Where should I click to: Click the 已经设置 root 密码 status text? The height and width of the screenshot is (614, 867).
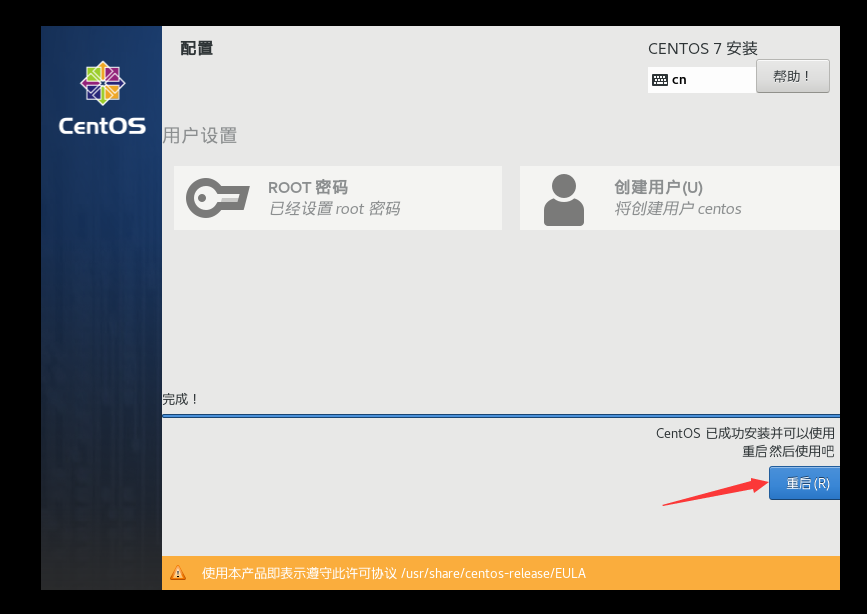click(334, 209)
